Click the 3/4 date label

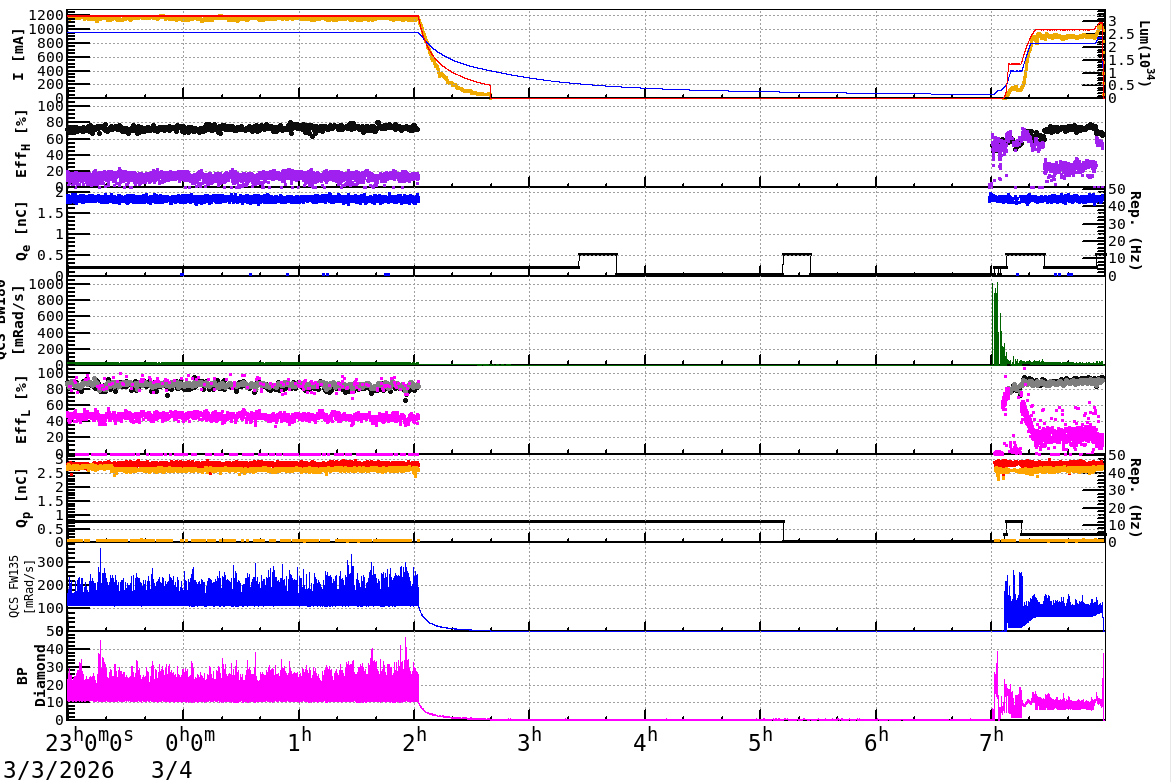tap(171, 770)
